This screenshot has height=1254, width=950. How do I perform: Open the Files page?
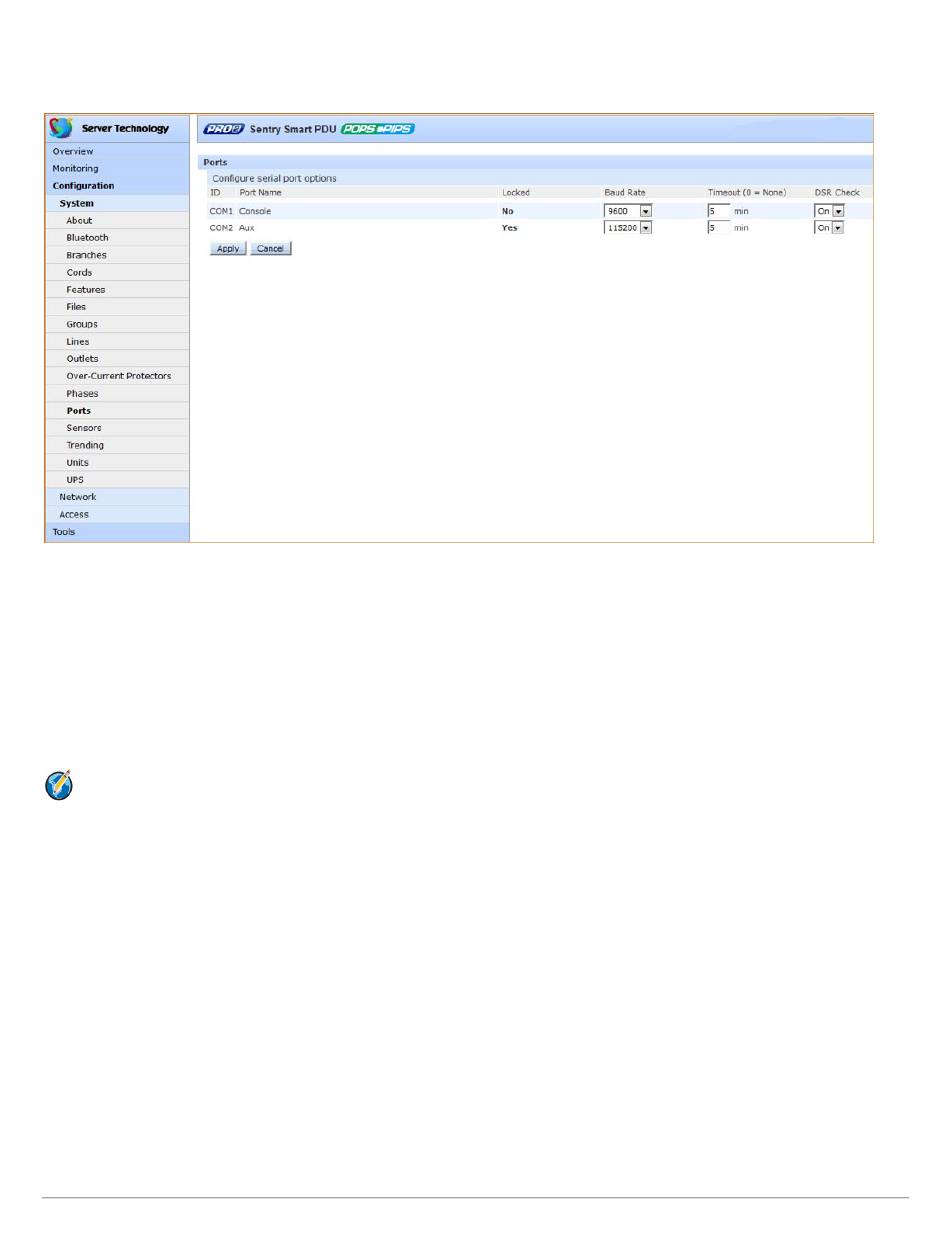pyautogui.click(x=117, y=307)
